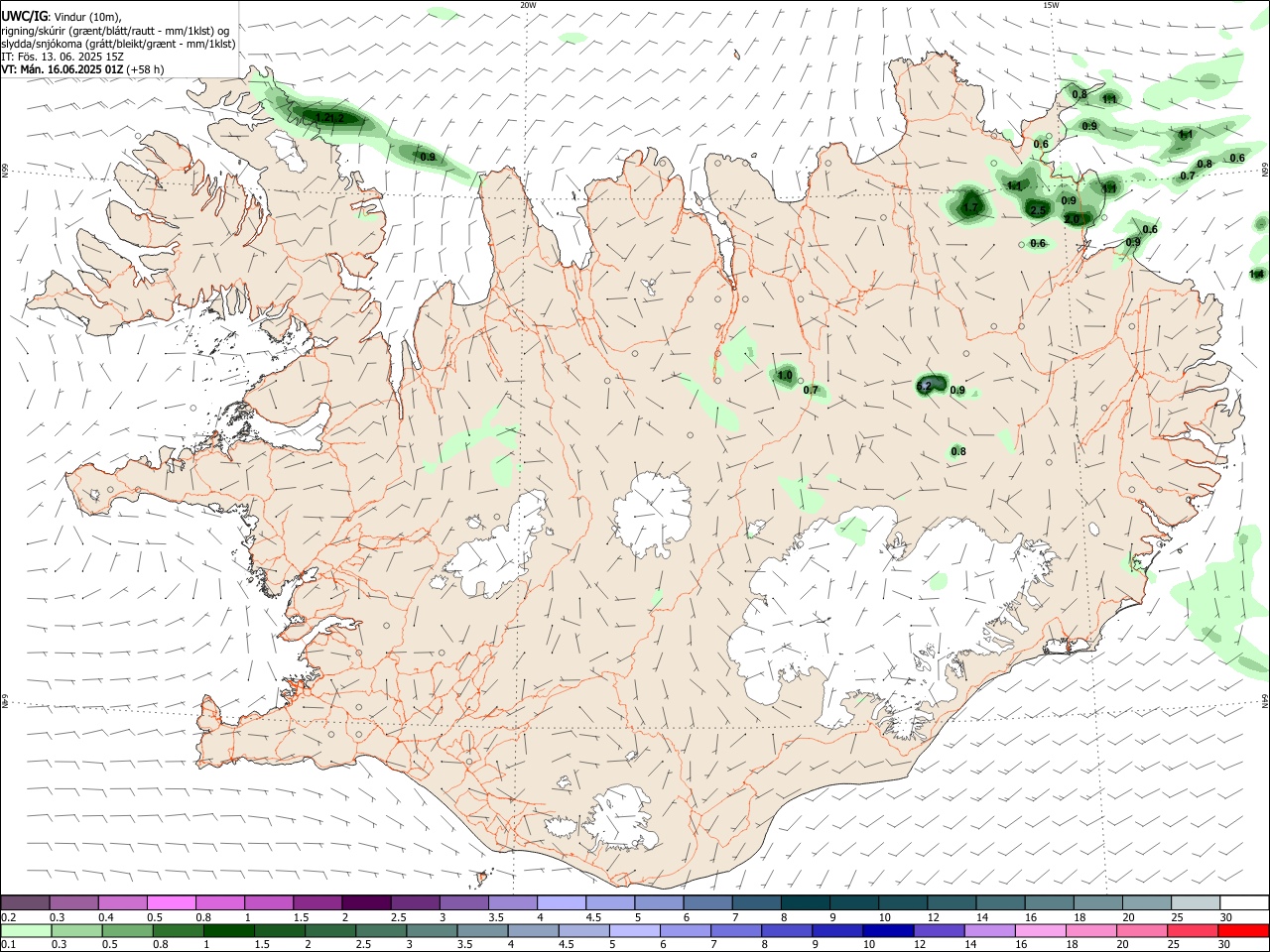This screenshot has height=952, width=1270.
Task: Select the 10 swatch in upper legend row
Action: pos(902,902)
